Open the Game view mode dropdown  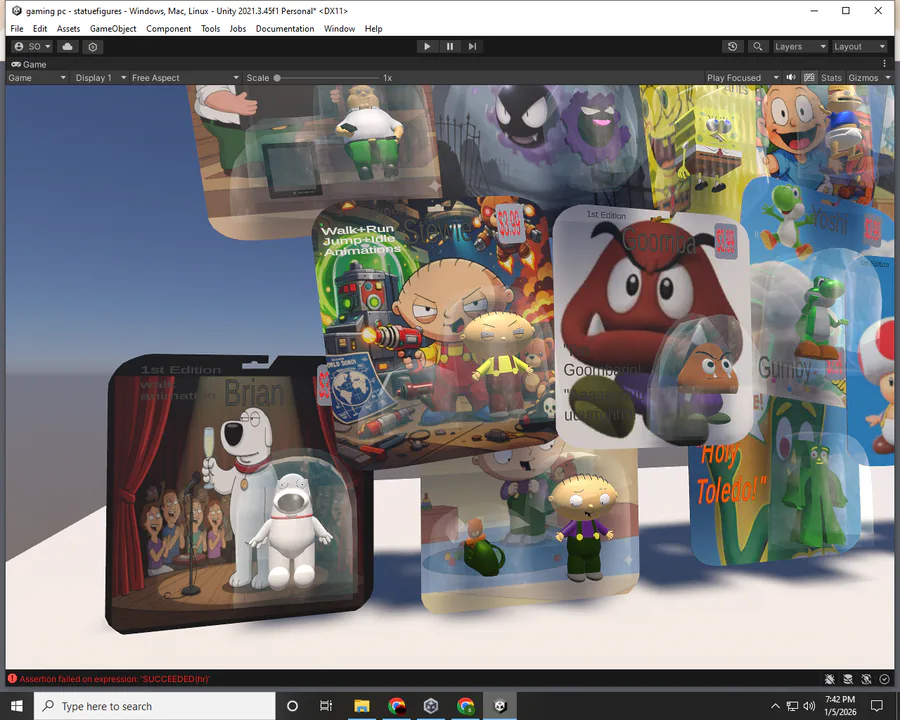tap(37, 78)
